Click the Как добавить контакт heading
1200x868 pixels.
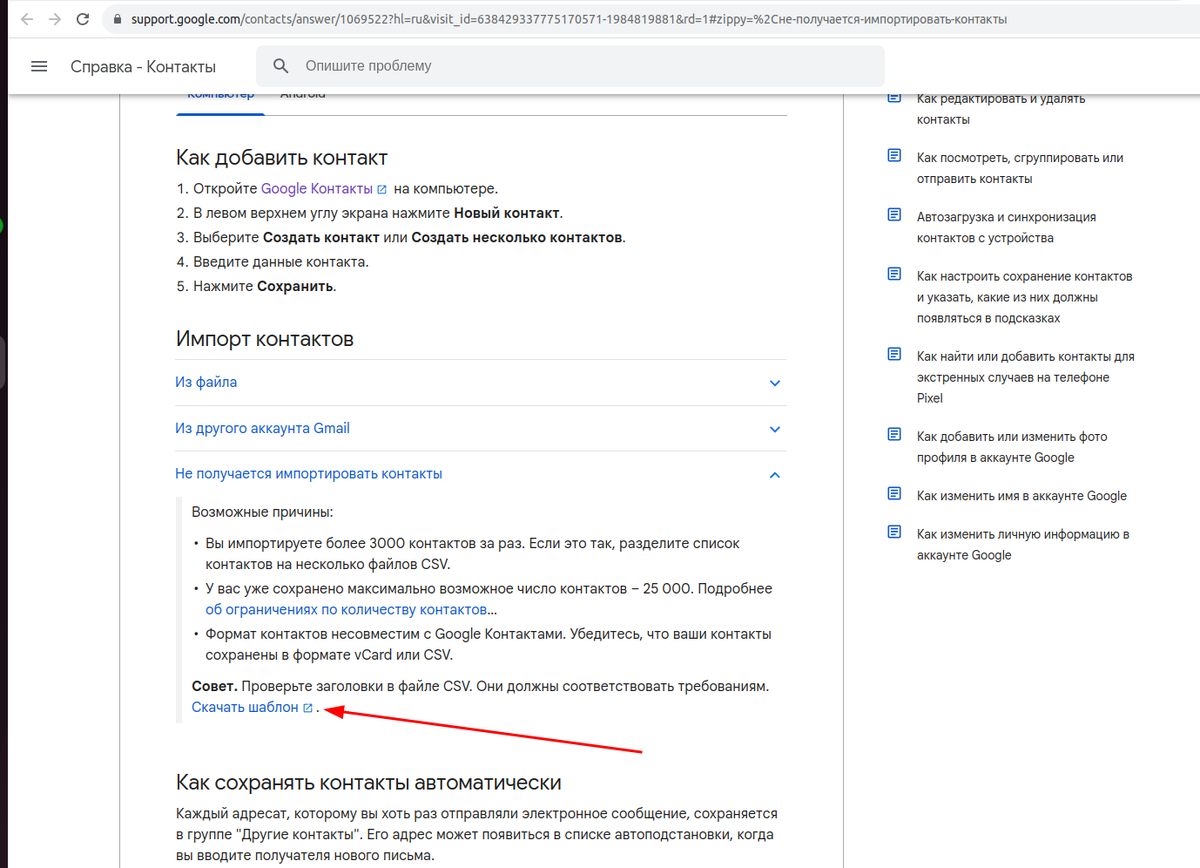(x=282, y=158)
